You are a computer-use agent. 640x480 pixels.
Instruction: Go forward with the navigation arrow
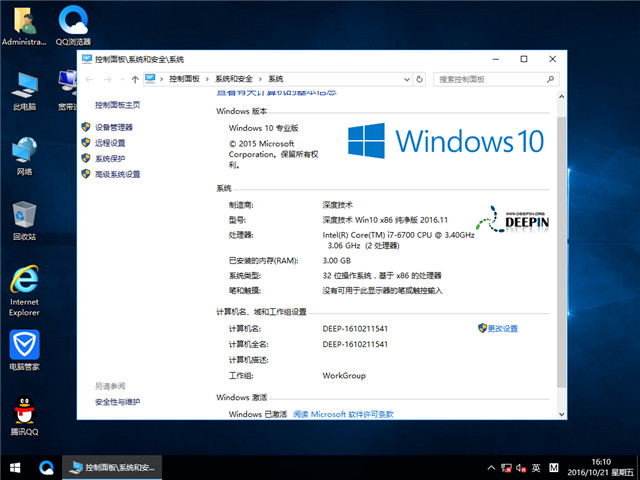click(107, 79)
